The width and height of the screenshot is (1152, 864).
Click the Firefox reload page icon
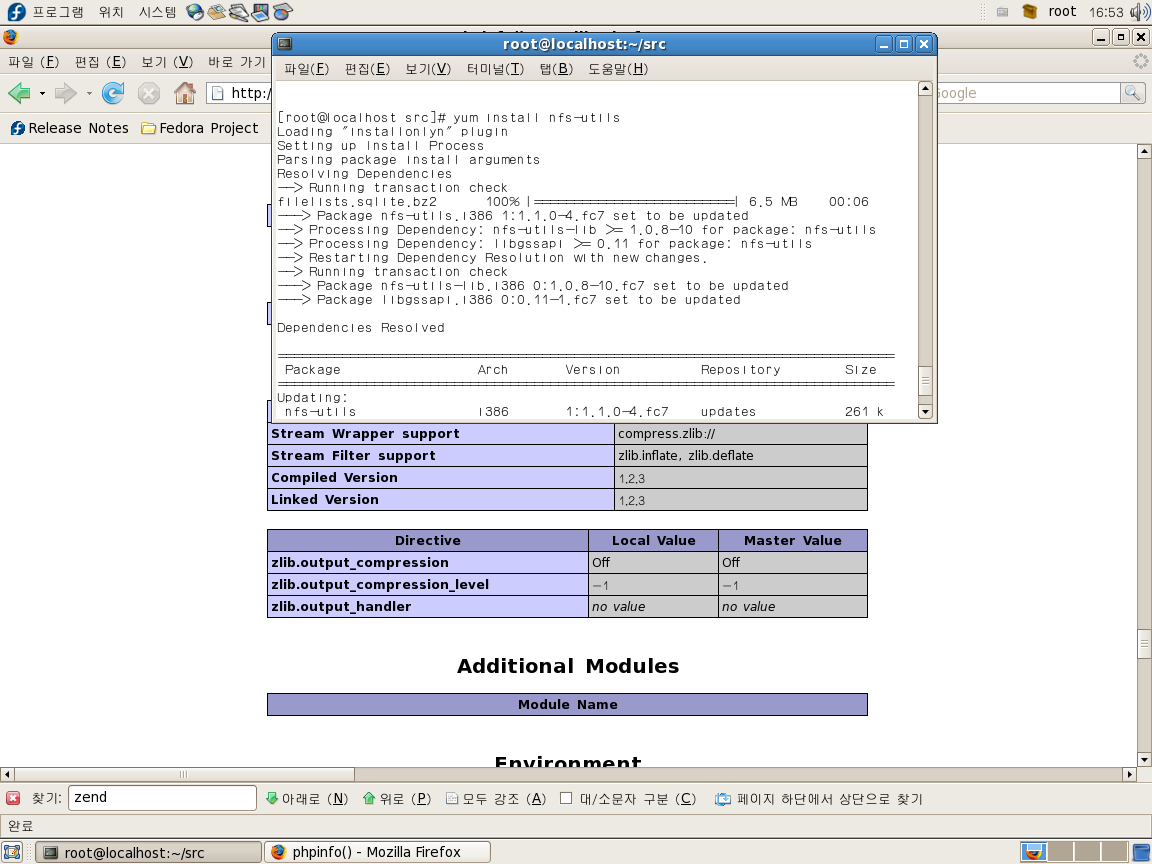pyautogui.click(x=113, y=93)
